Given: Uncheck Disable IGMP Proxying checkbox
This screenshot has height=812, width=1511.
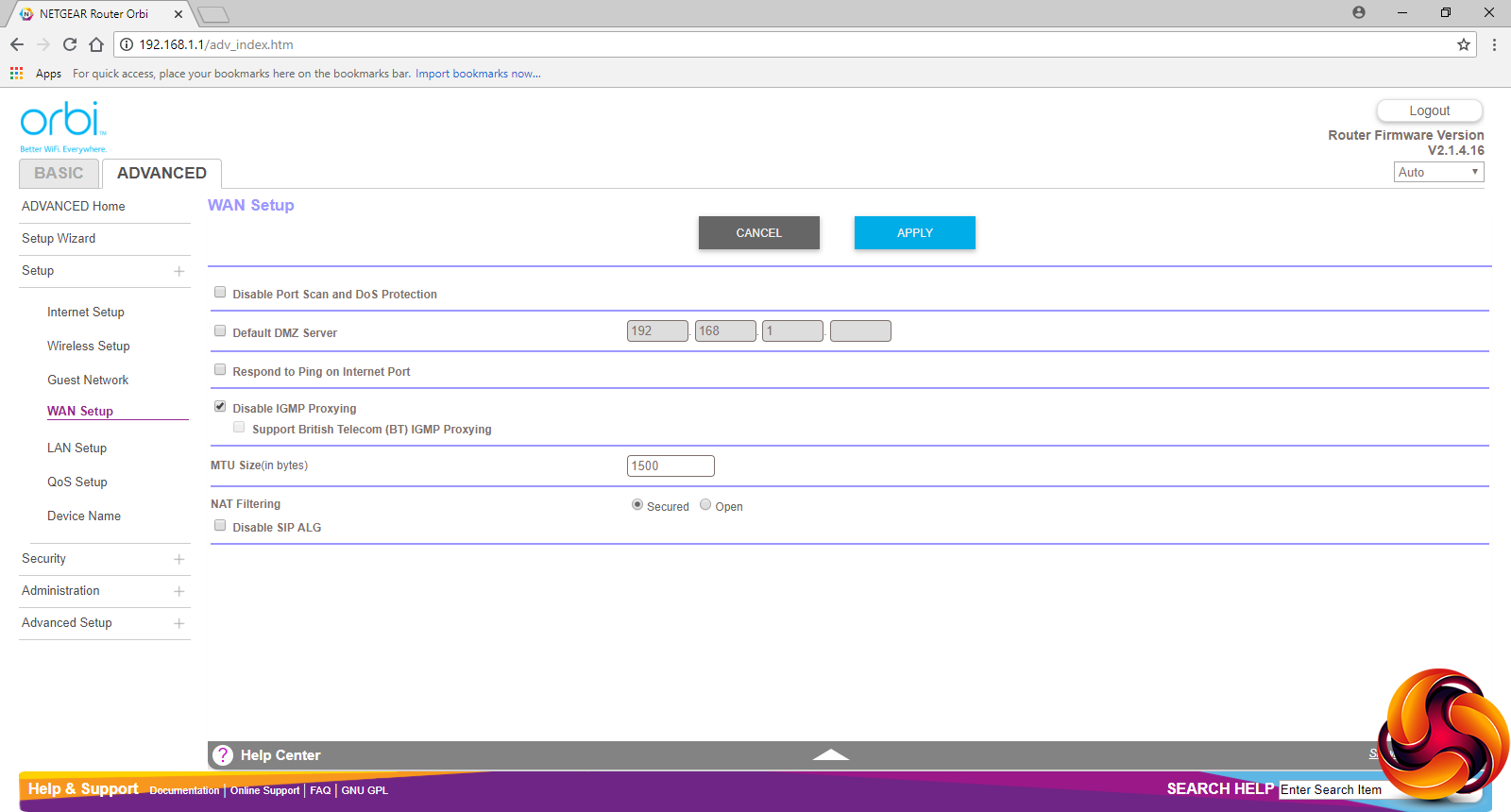Looking at the screenshot, I should click(220, 407).
